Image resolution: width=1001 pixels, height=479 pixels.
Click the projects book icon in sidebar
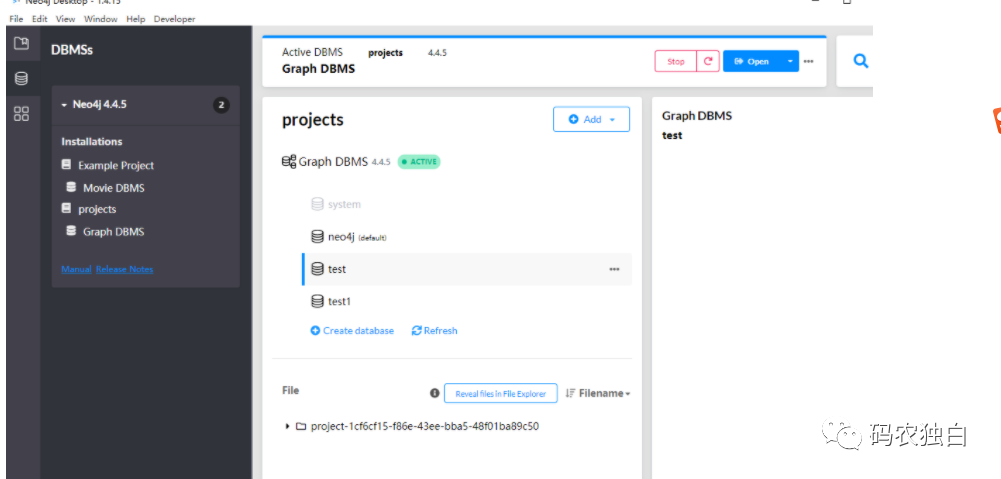tap(66, 208)
